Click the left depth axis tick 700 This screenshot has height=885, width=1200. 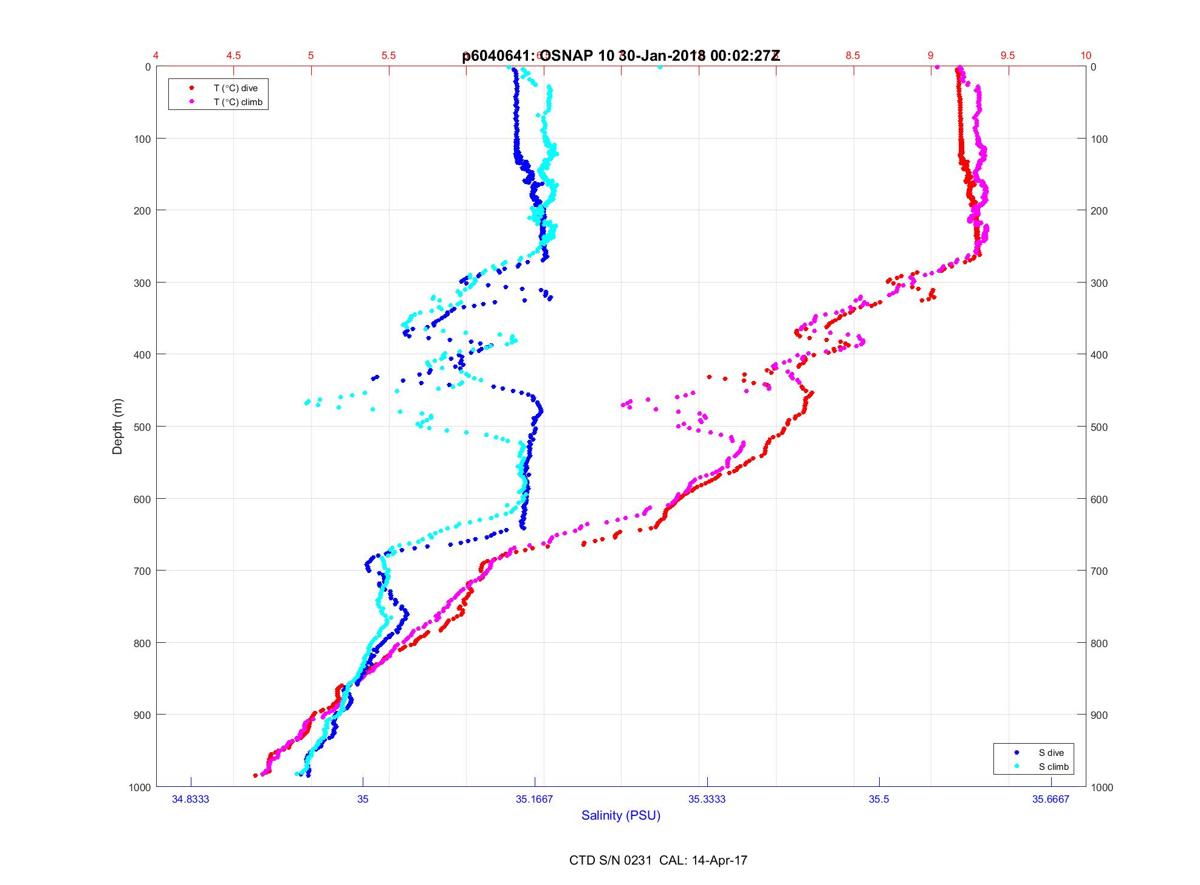coord(142,571)
